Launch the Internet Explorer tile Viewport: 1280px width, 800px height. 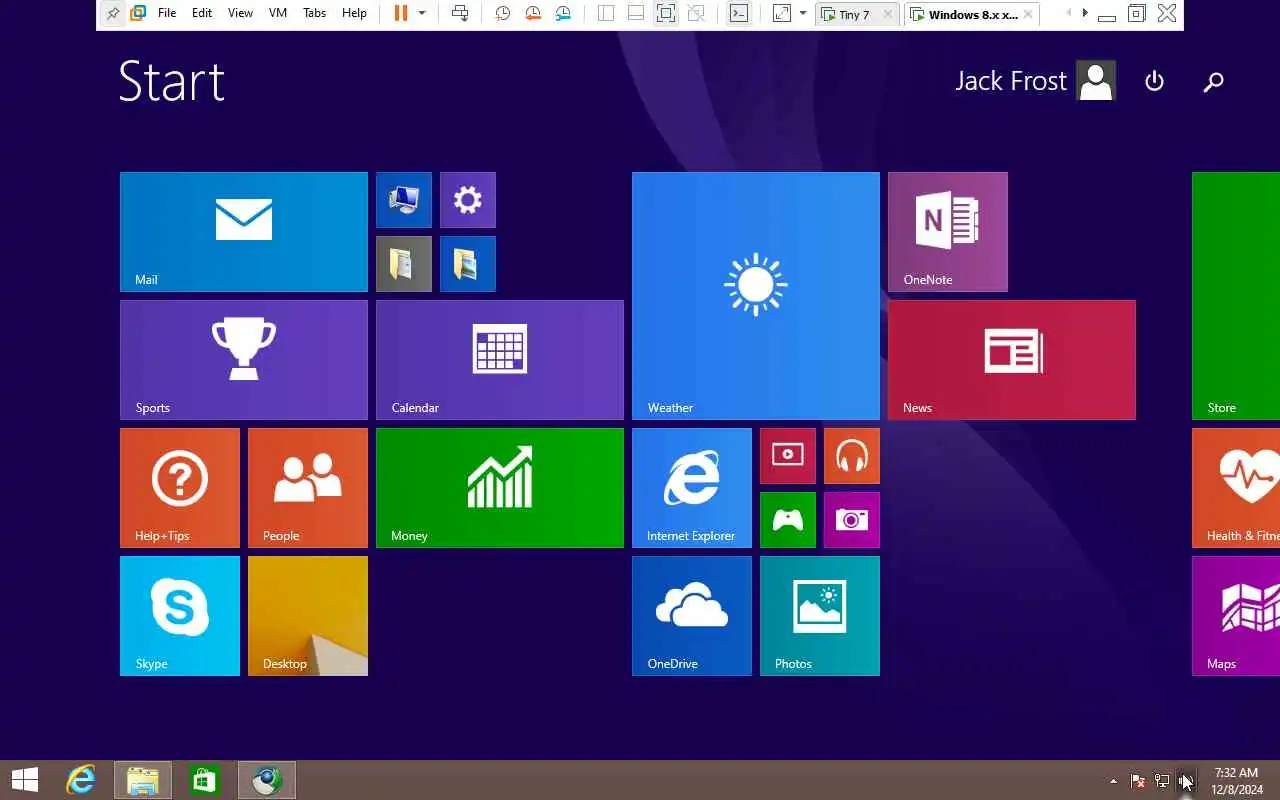(x=692, y=488)
